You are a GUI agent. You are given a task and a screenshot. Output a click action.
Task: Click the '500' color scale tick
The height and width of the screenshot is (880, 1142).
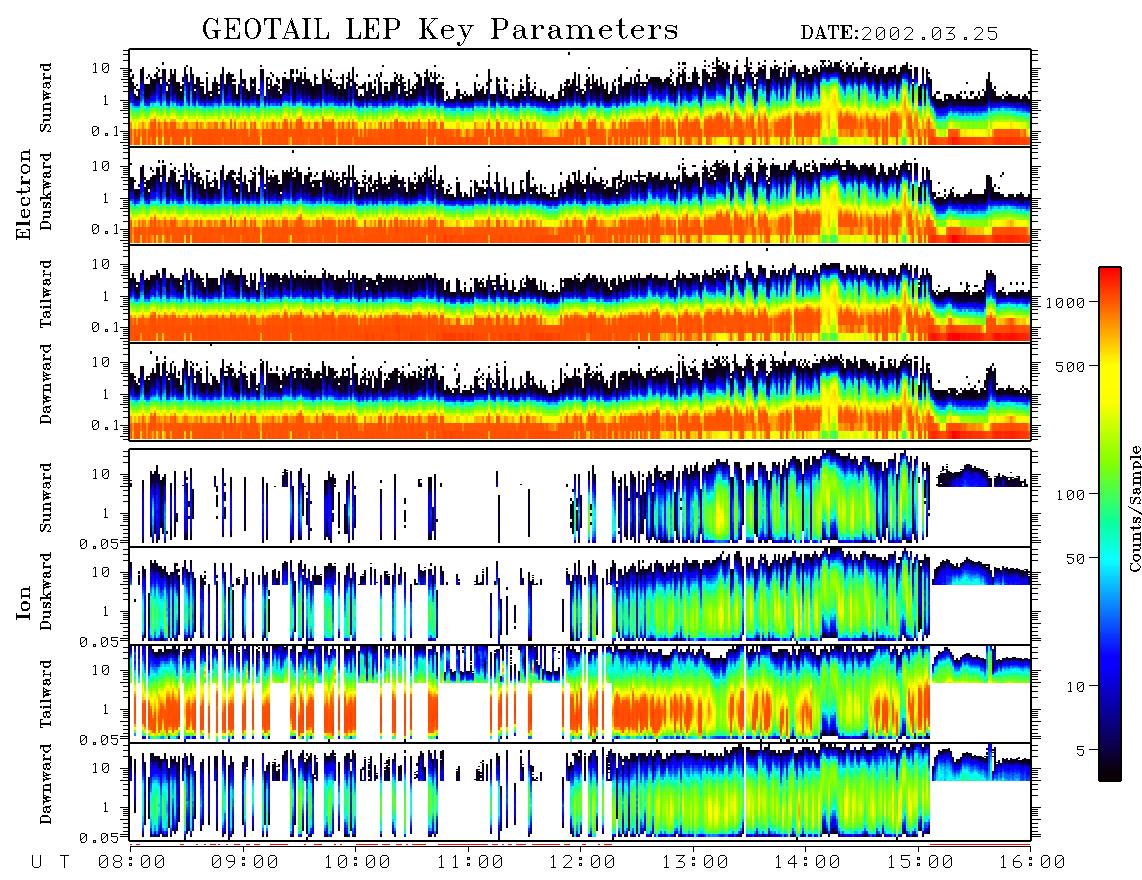[x=1070, y=366]
